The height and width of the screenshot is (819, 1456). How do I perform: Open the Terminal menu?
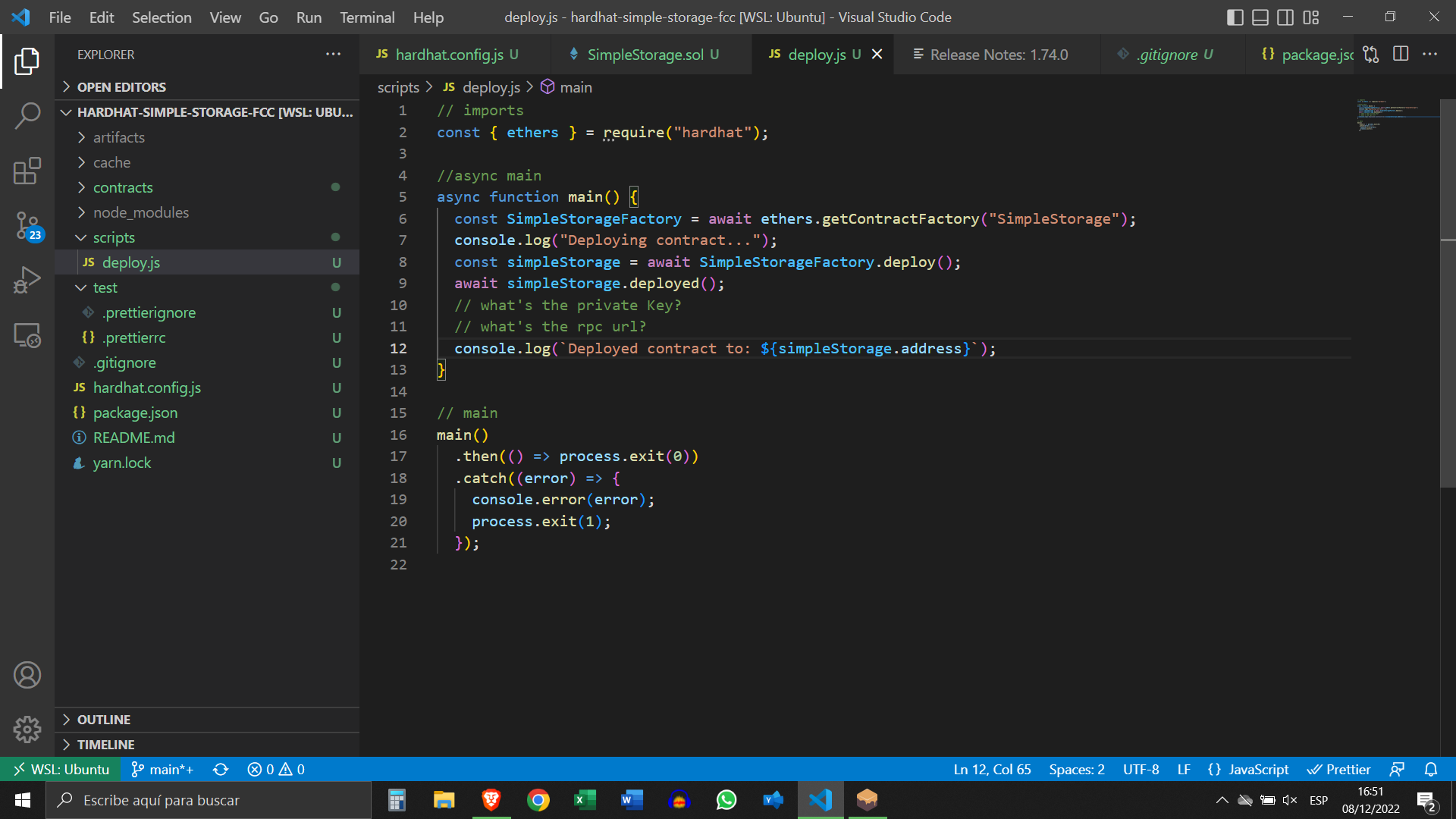pos(367,17)
